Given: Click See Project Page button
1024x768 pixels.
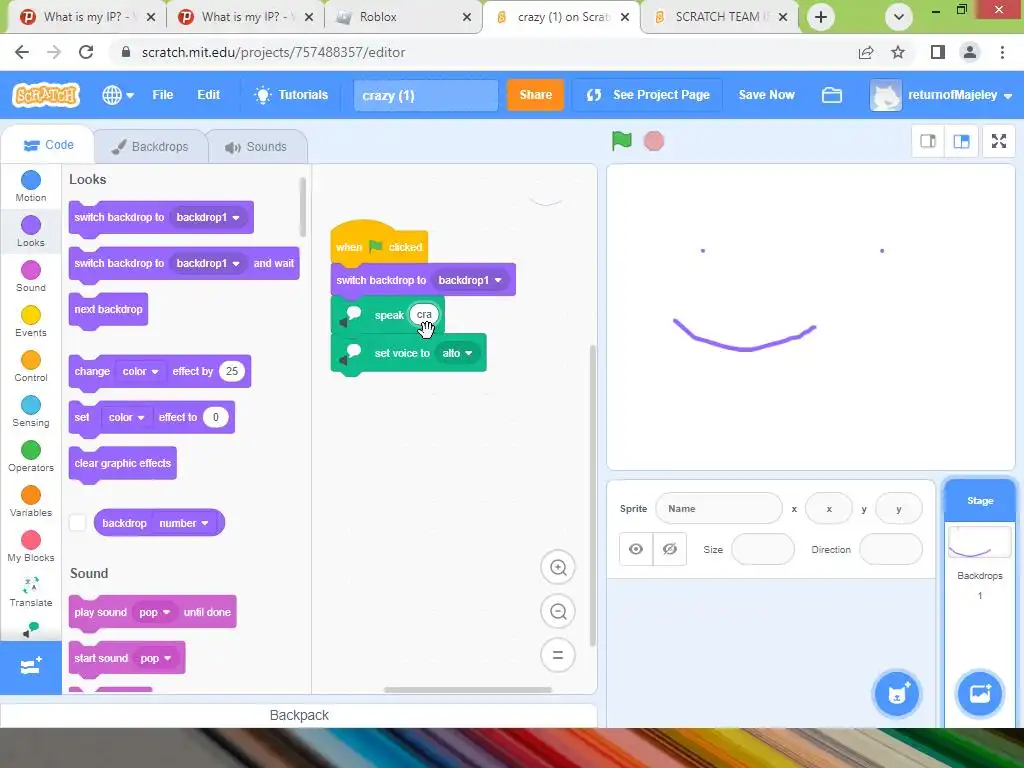Looking at the screenshot, I should pos(647,95).
